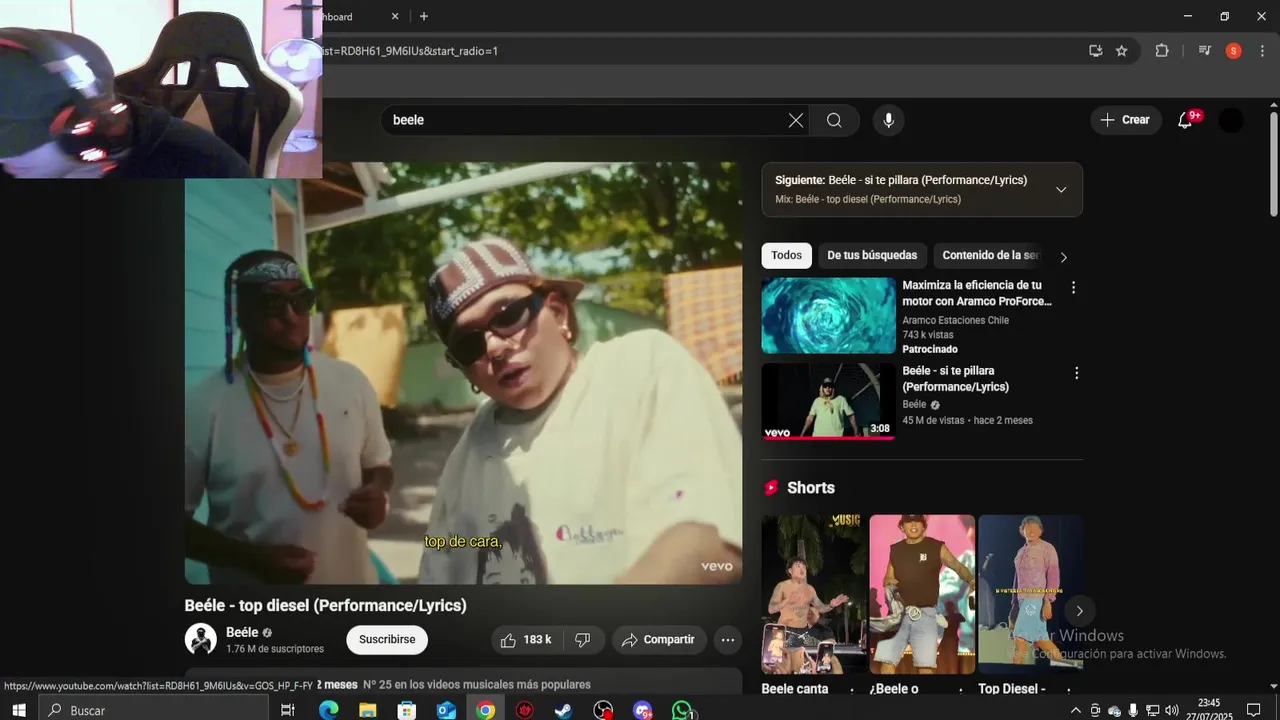
Task: Open the Beéle channel name link
Action: 242,632
